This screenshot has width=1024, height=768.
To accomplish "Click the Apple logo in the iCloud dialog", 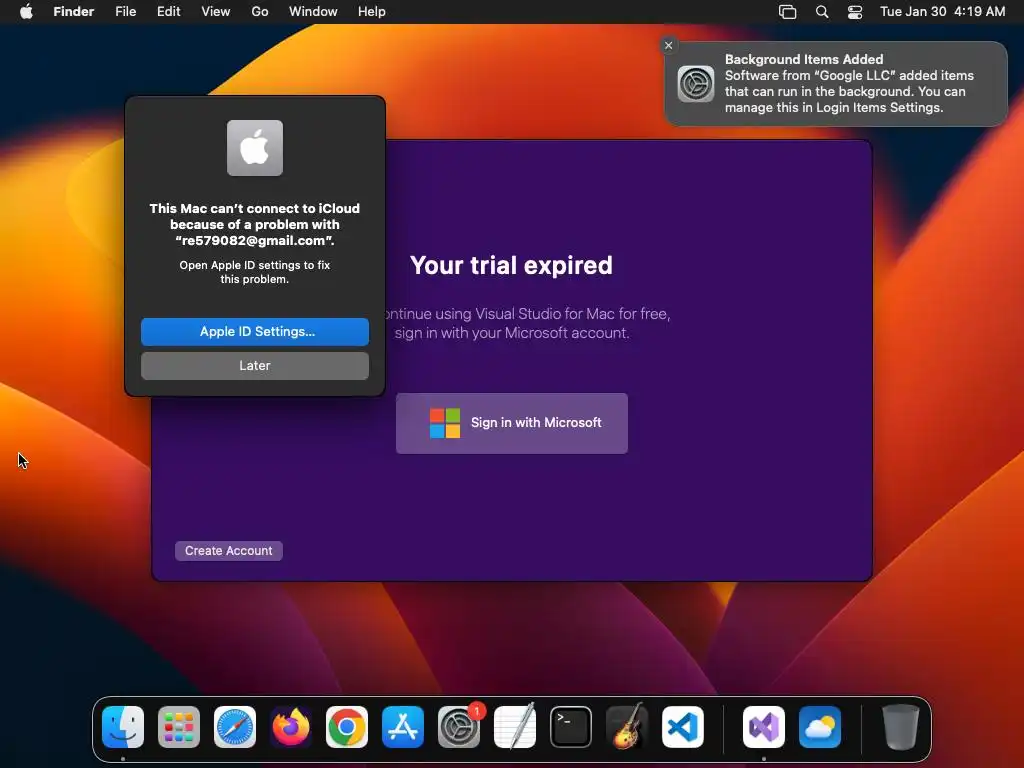I will click(x=255, y=148).
